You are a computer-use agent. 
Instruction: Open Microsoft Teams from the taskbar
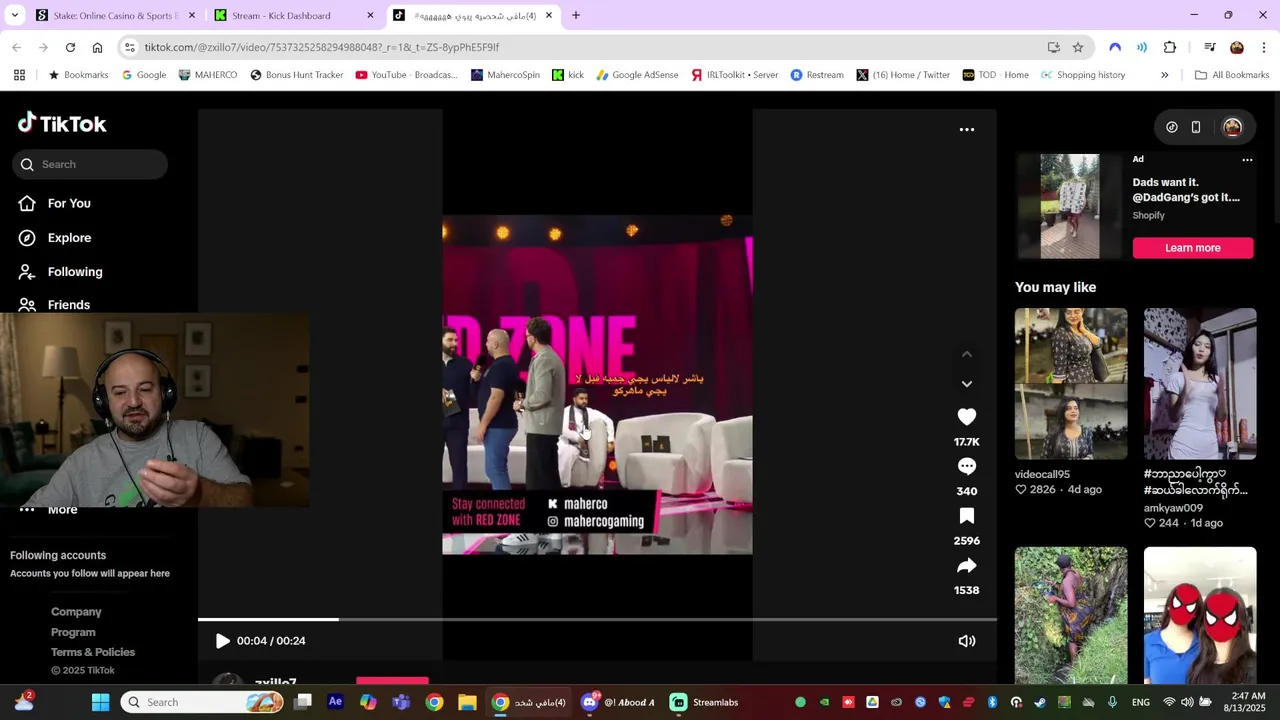(x=401, y=702)
